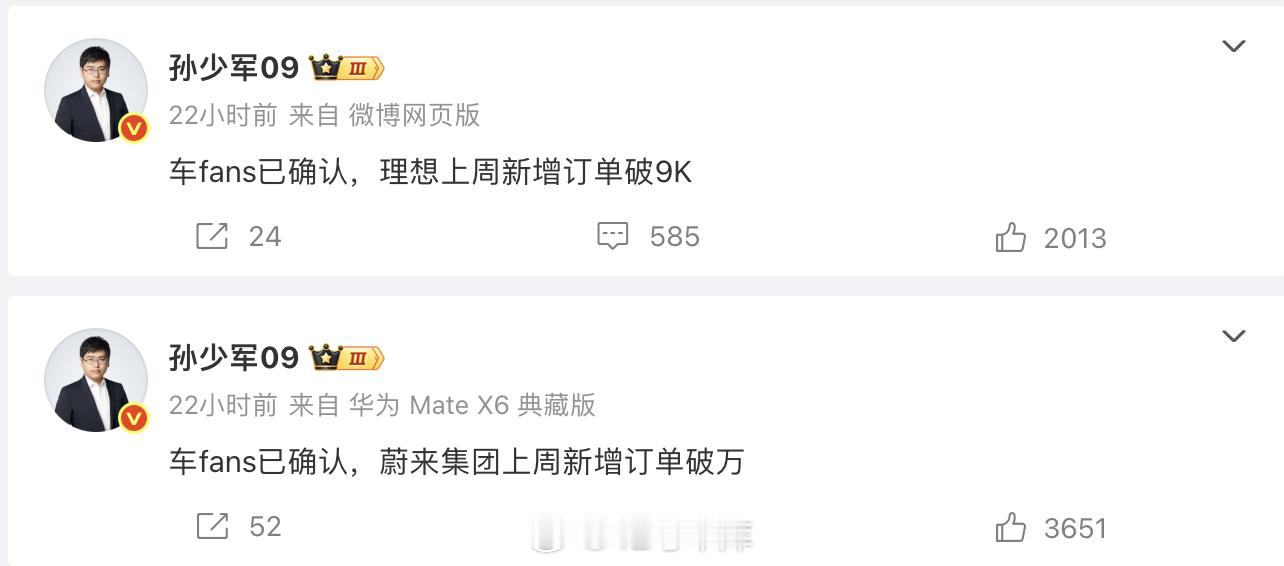Image resolution: width=1284 pixels, height=566 pixels.
Task: Like the 理想 order post with 2013 likes
Action: [x=1011, y=238]
